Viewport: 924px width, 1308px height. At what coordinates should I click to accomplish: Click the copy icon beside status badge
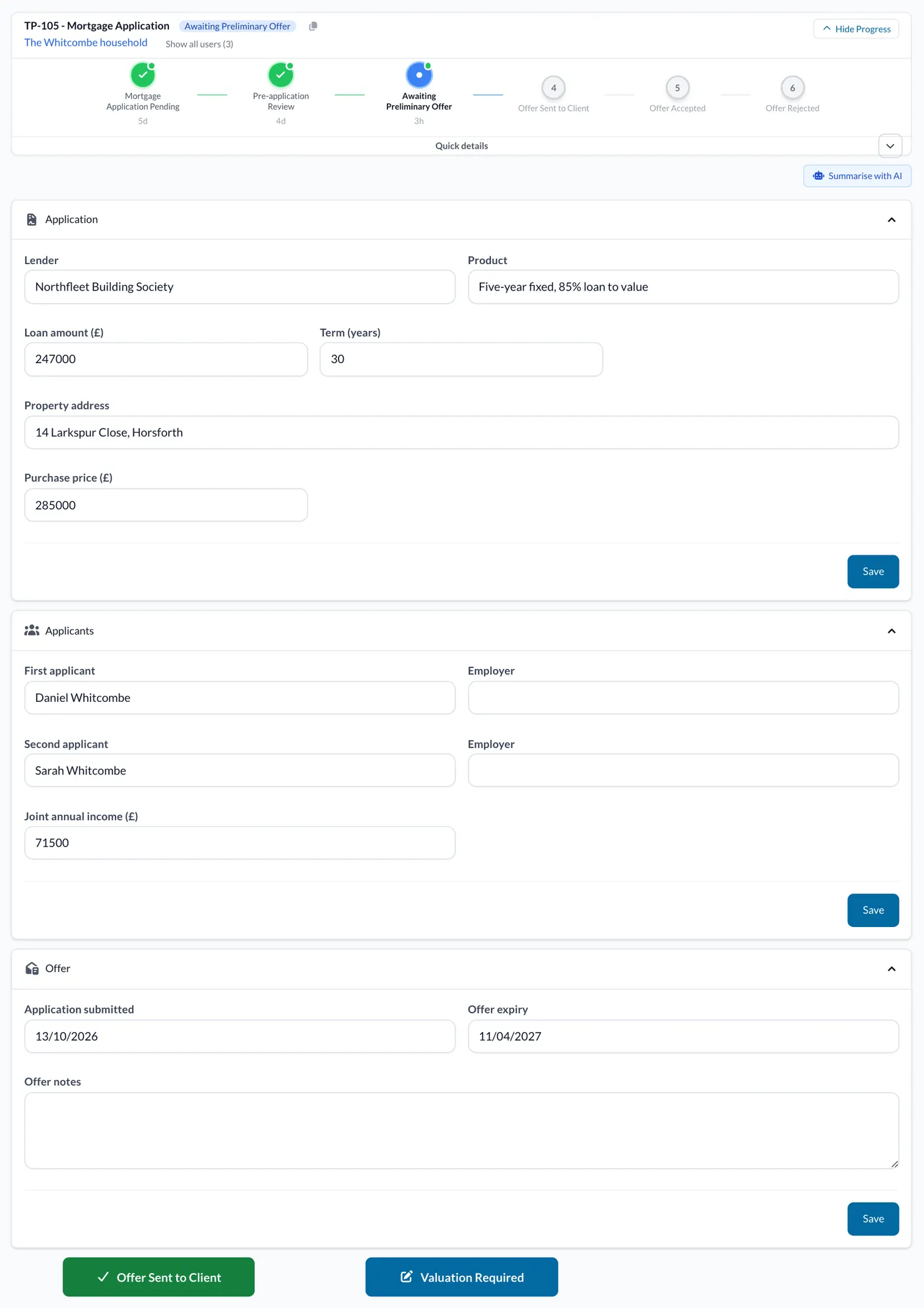pos(313,26)
